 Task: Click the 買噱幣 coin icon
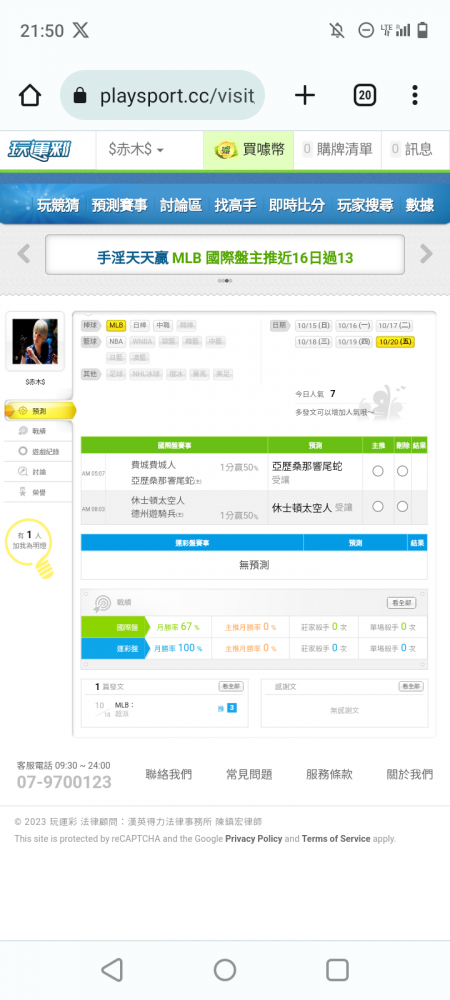pos(225,150)
